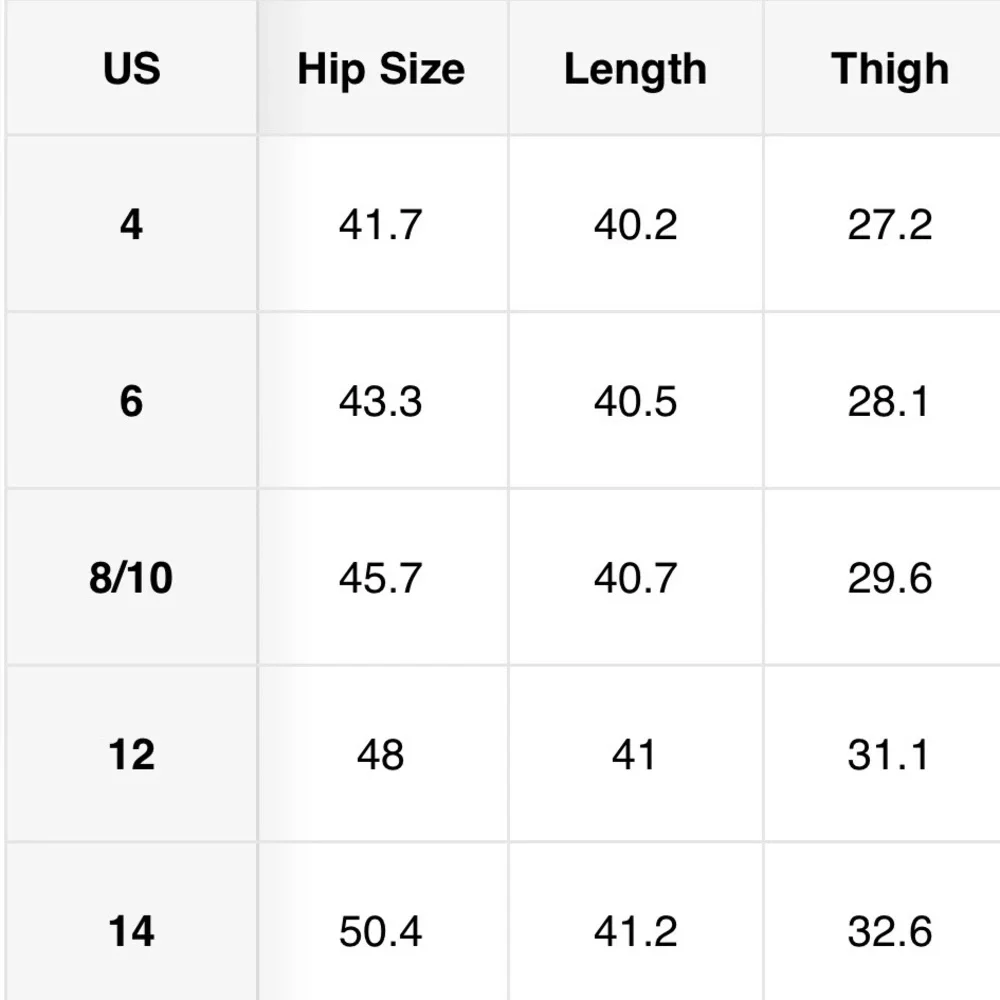Click thigh value 32.6

(890, 931)
